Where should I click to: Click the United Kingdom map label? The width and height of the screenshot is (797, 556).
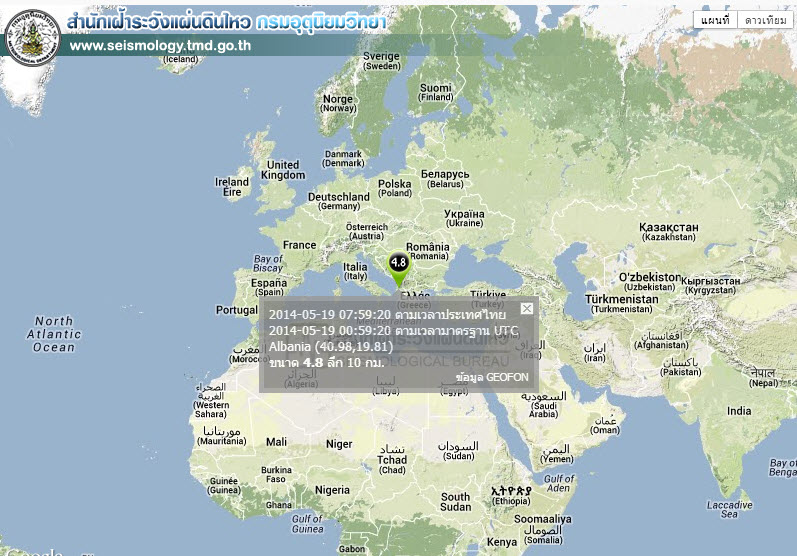point(283,170)
